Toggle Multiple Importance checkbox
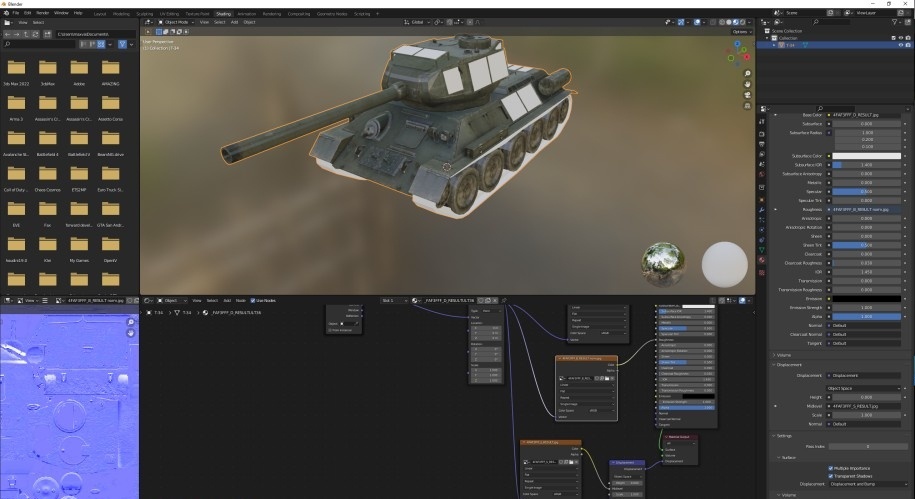915x499 pixels. click(830, 468)
